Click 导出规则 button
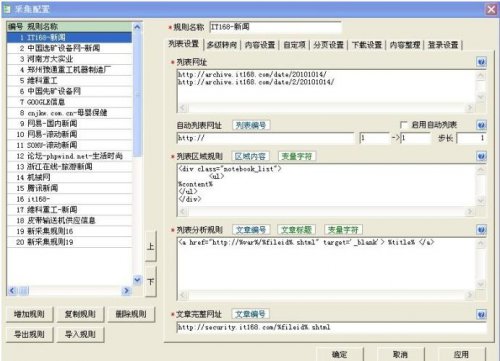This screenshot has height=361, width=500. point(29,334)
